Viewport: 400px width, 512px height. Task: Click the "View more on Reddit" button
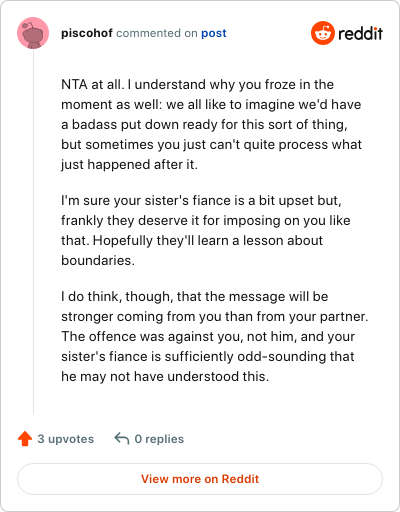click(200, 479)
